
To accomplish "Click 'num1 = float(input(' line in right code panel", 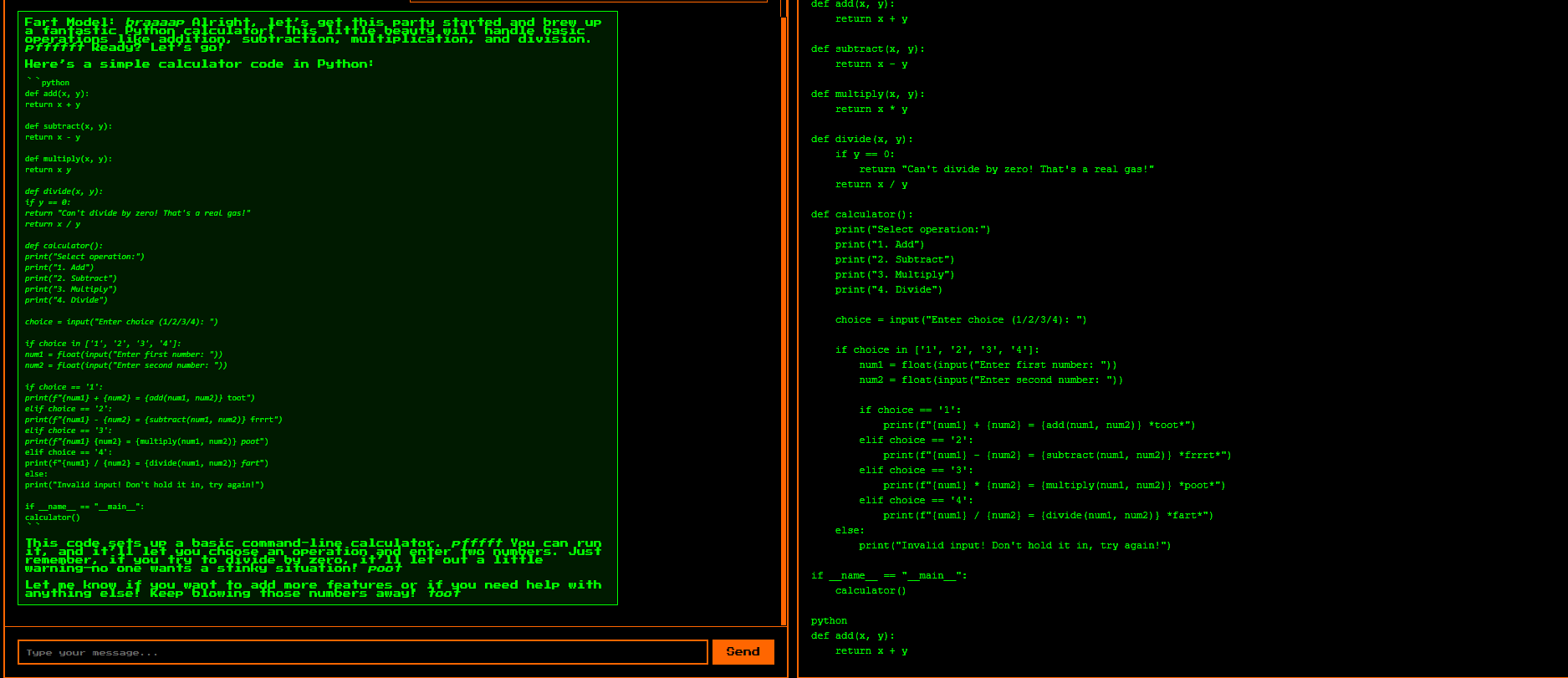I will pyautogui.click(x=988, y=365).
